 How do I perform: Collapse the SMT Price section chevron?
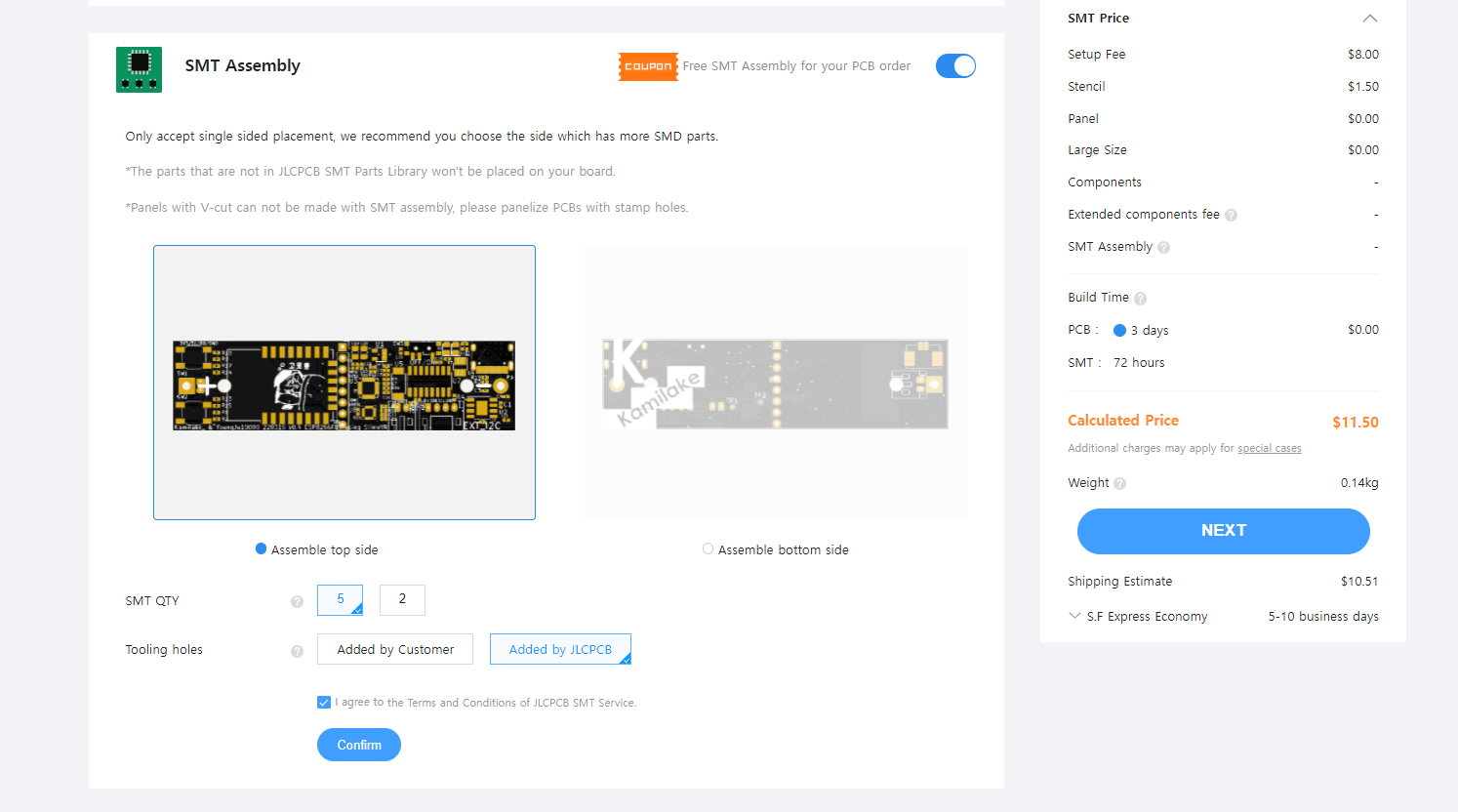1370,19
